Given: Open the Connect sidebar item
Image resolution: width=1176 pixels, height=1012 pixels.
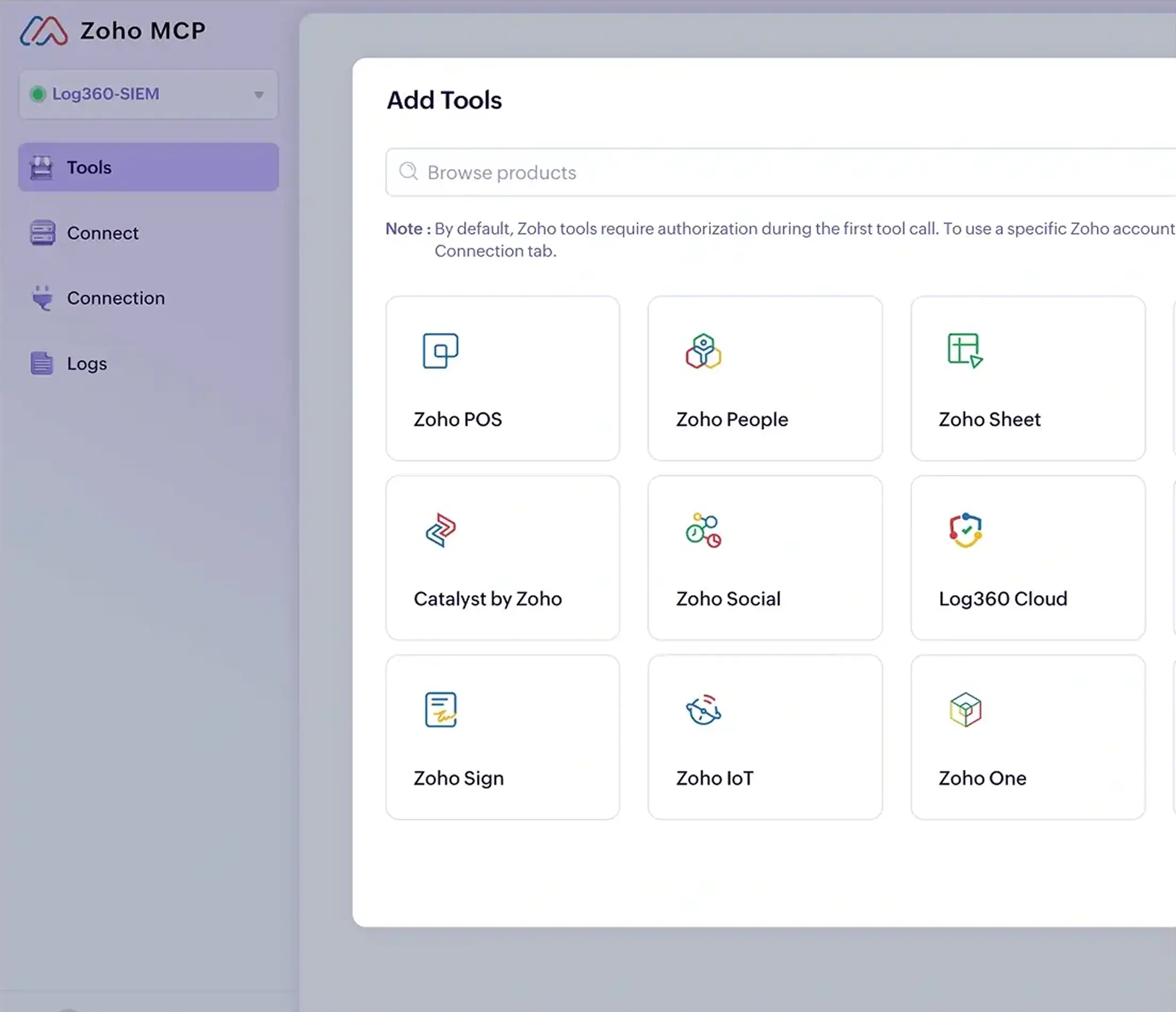Looking at the screenshot, I should coord(149,233).
